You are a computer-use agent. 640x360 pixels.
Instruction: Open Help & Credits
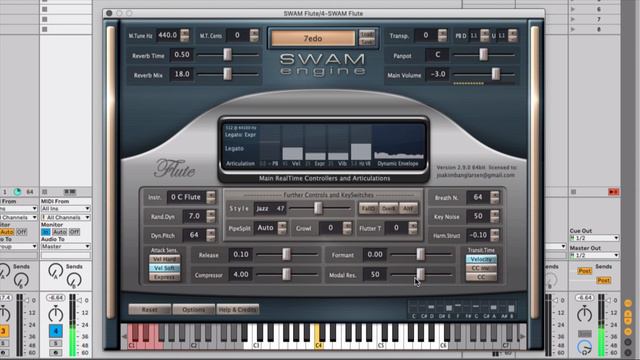point(238,309)
